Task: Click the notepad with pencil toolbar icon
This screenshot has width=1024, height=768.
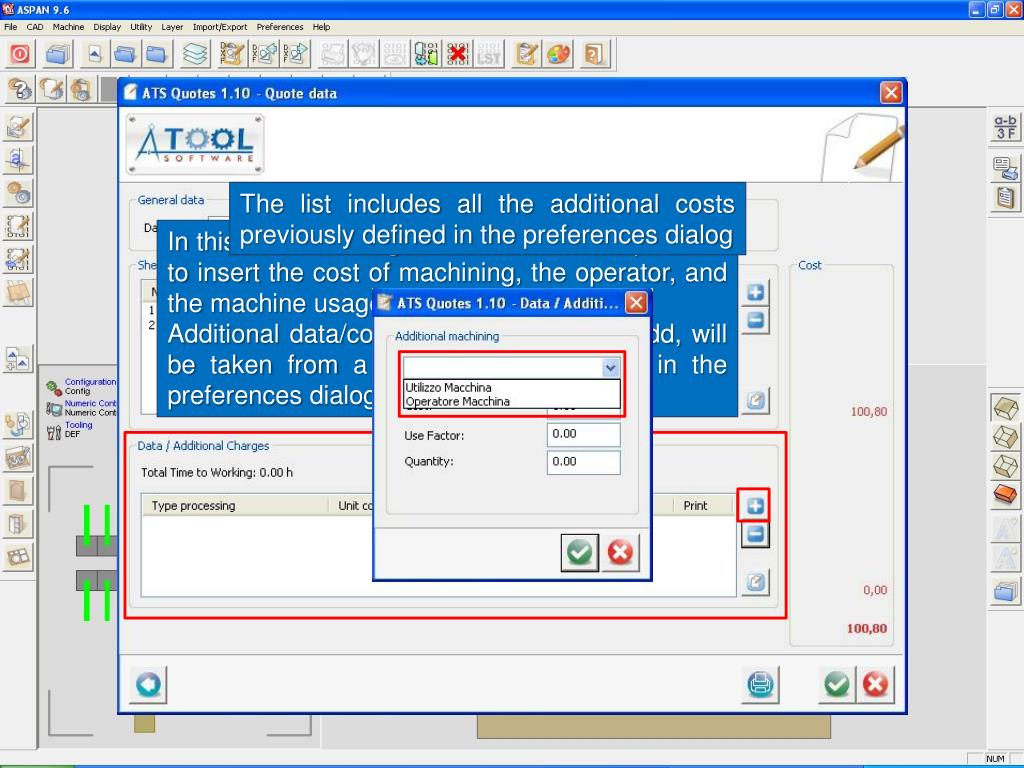Action: point(526,54)
